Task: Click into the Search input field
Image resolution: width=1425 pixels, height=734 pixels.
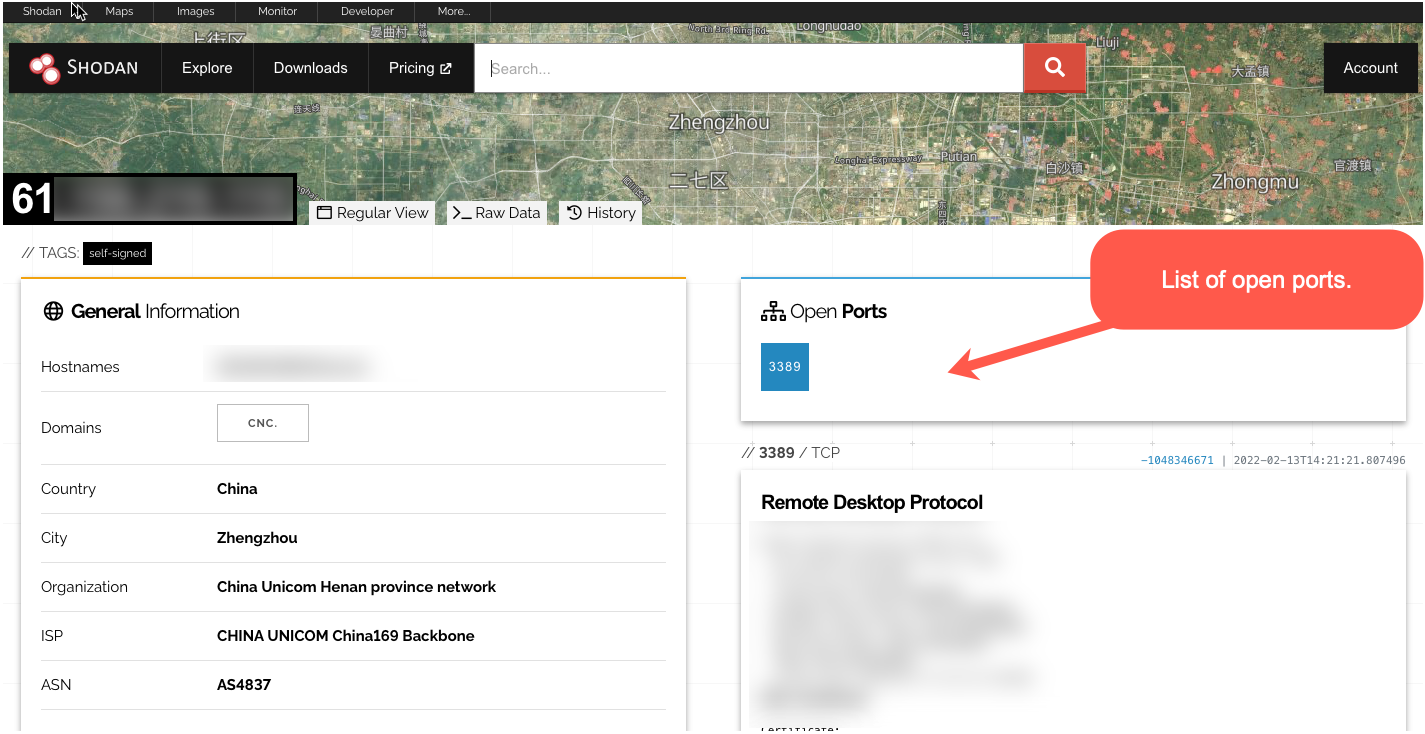Action: pyautogui.click(x=748, y=69)
